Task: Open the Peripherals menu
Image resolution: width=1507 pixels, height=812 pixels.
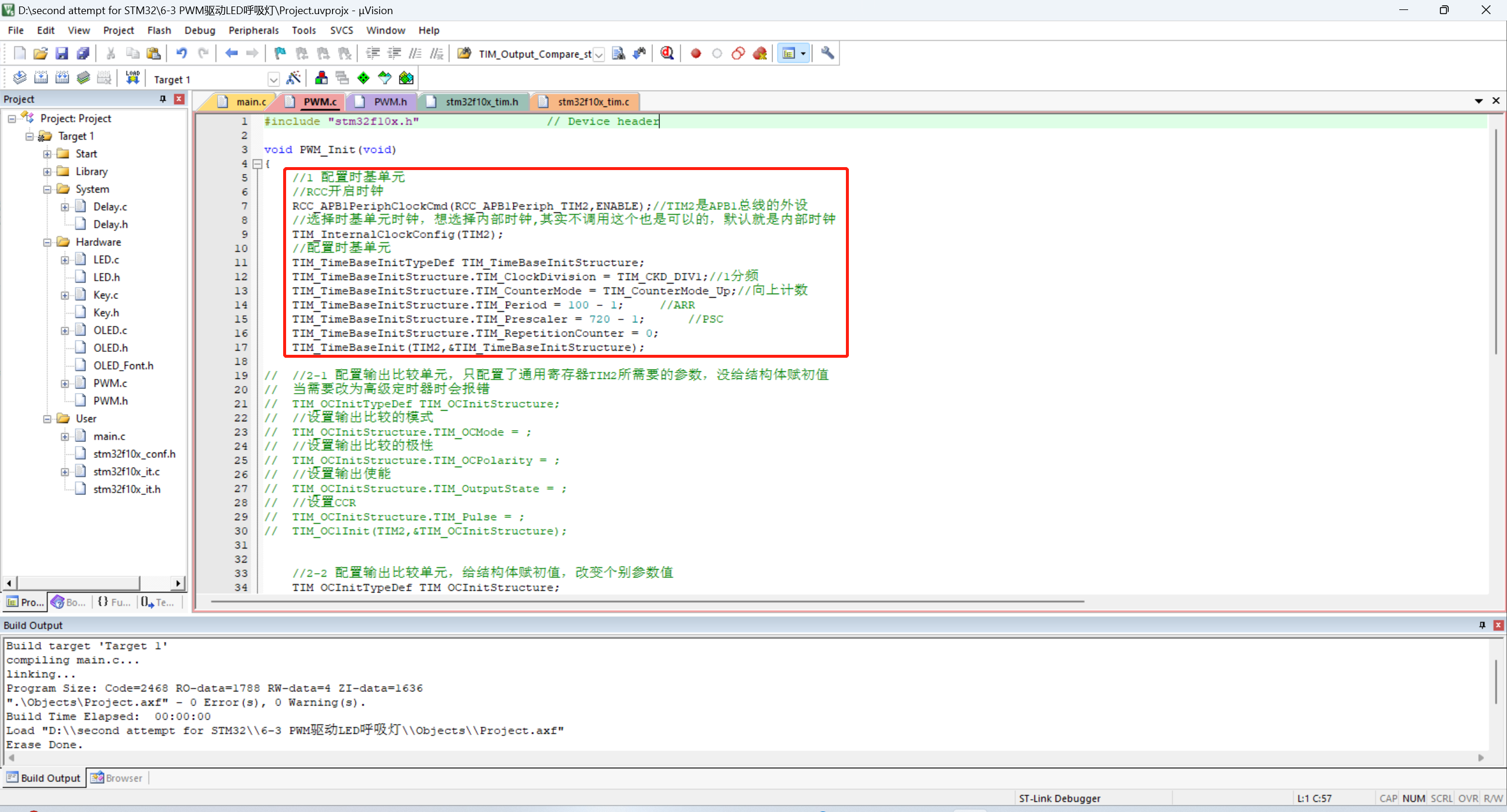Action: click(x=253, y=31)
